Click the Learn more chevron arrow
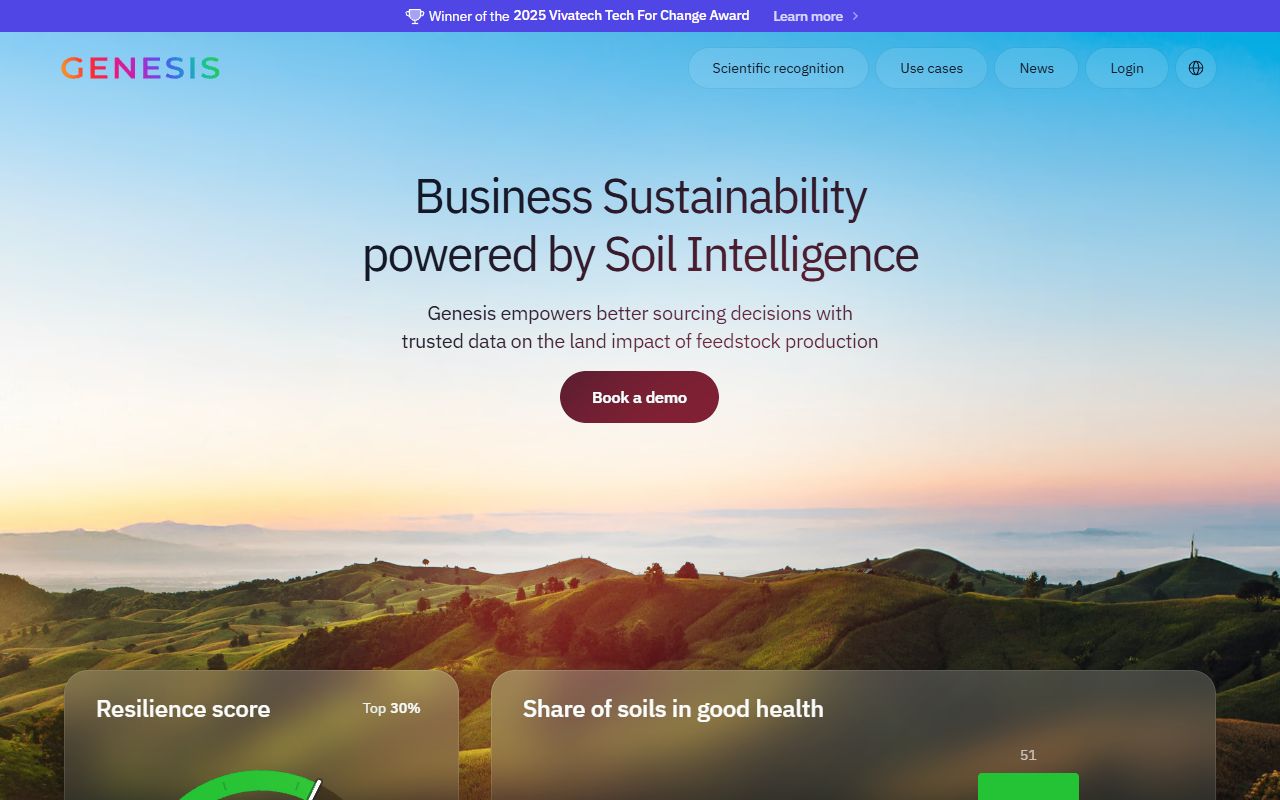This screenshot has width=1280, height=800. (x=855, y=16)
